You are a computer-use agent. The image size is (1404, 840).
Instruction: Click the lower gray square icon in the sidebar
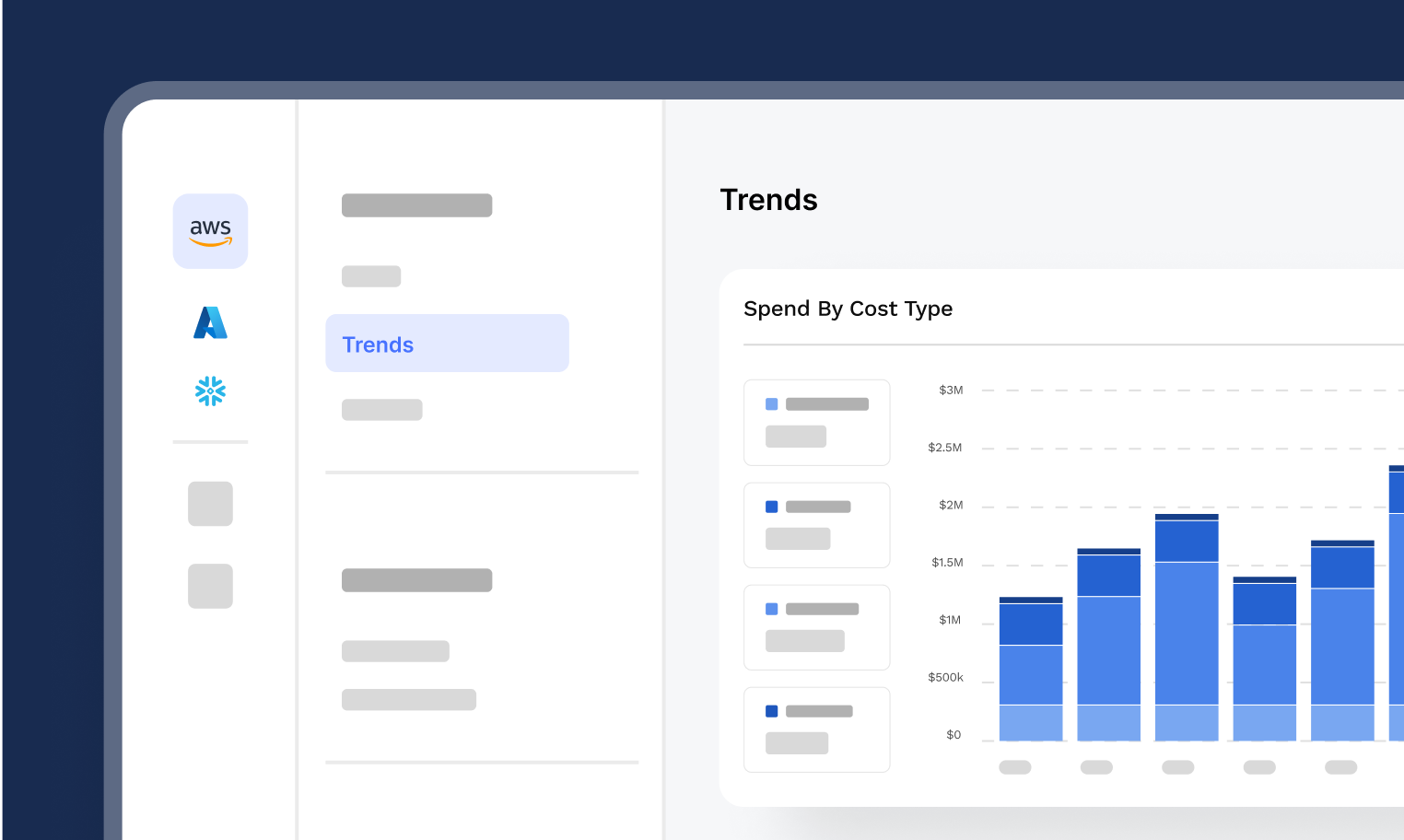pyautogui.click(x=210, y=586)
